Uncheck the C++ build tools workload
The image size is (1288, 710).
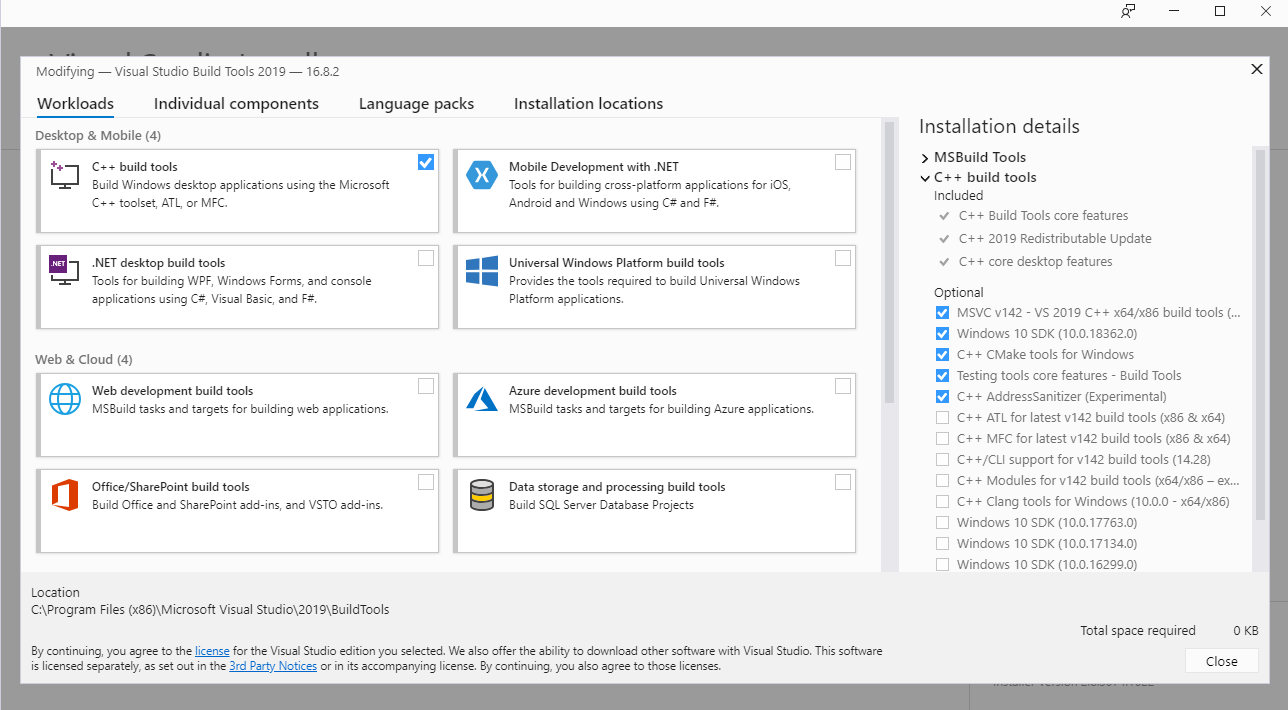(x=426, y=161)
